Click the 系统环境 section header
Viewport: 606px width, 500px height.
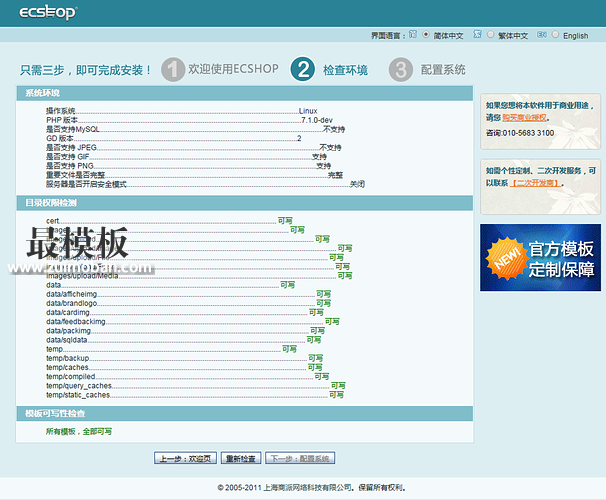click(x=244, y=93)
